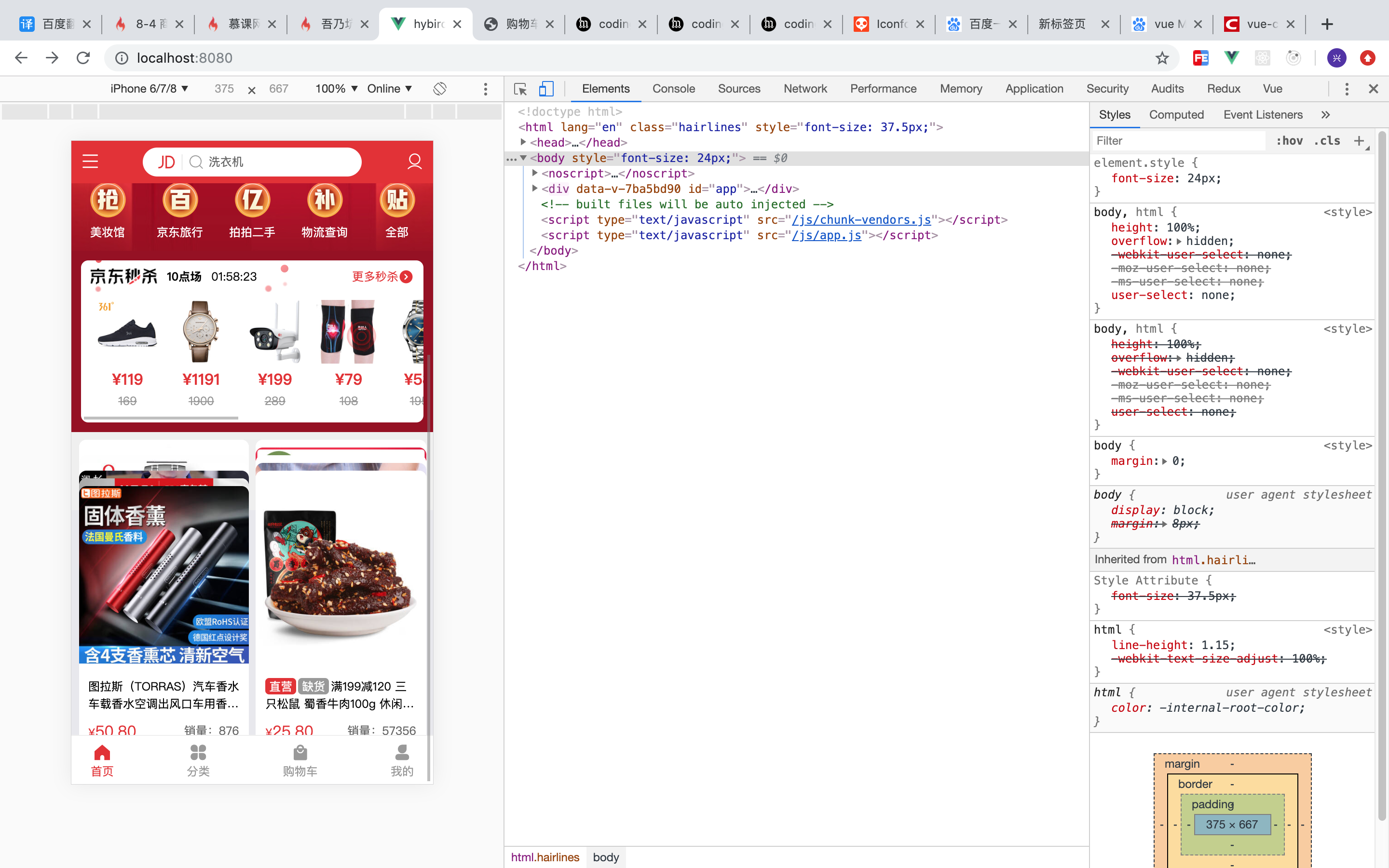
Task: Click the .cls styles toggle button
Action: (1328, 141)
